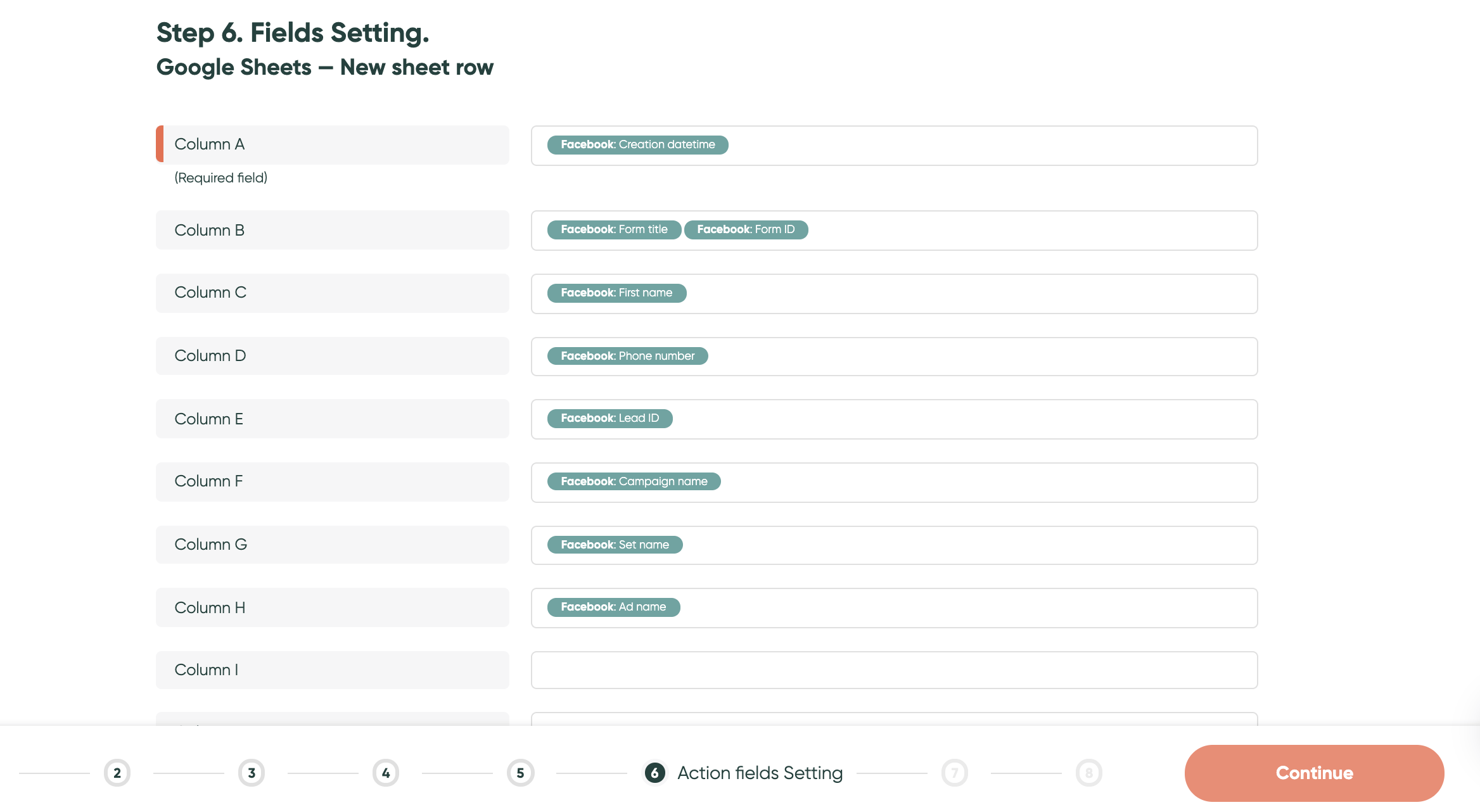Click the Column F label
This screenshot has height=812, width=1480.
tap(333, 481)
